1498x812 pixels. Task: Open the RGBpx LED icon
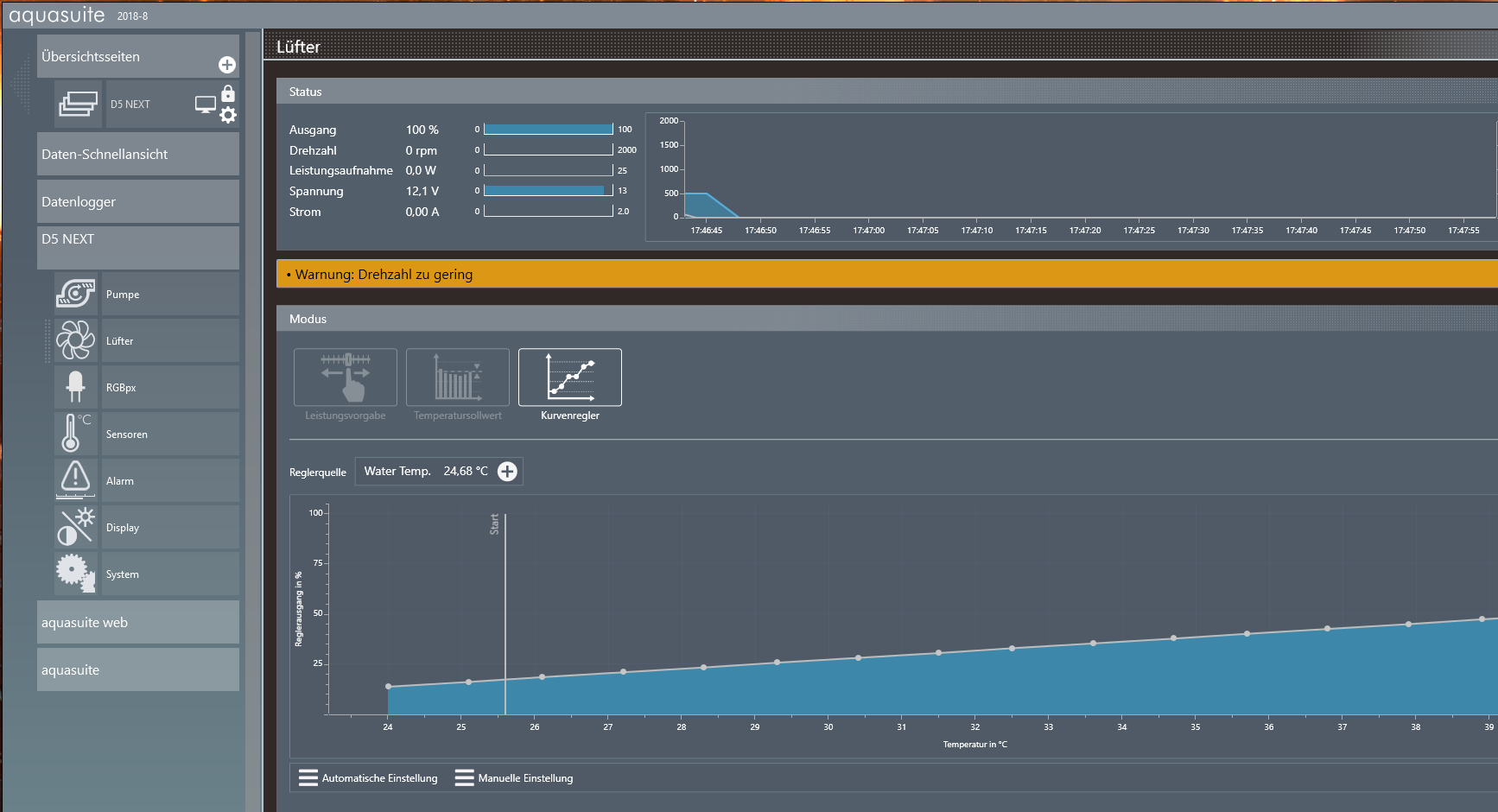point(76,387)
